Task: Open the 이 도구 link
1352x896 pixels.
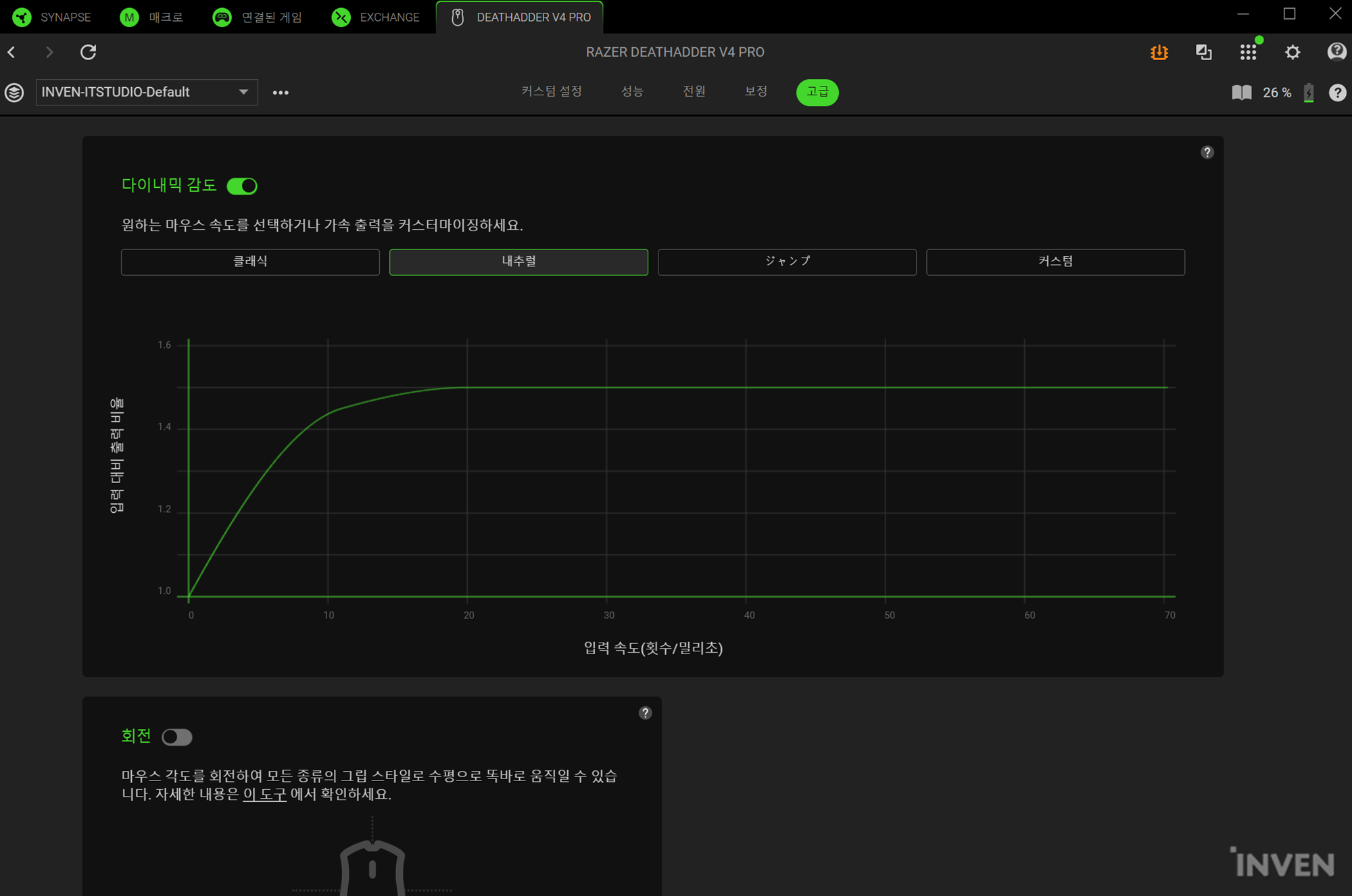Action: (264, 794)
